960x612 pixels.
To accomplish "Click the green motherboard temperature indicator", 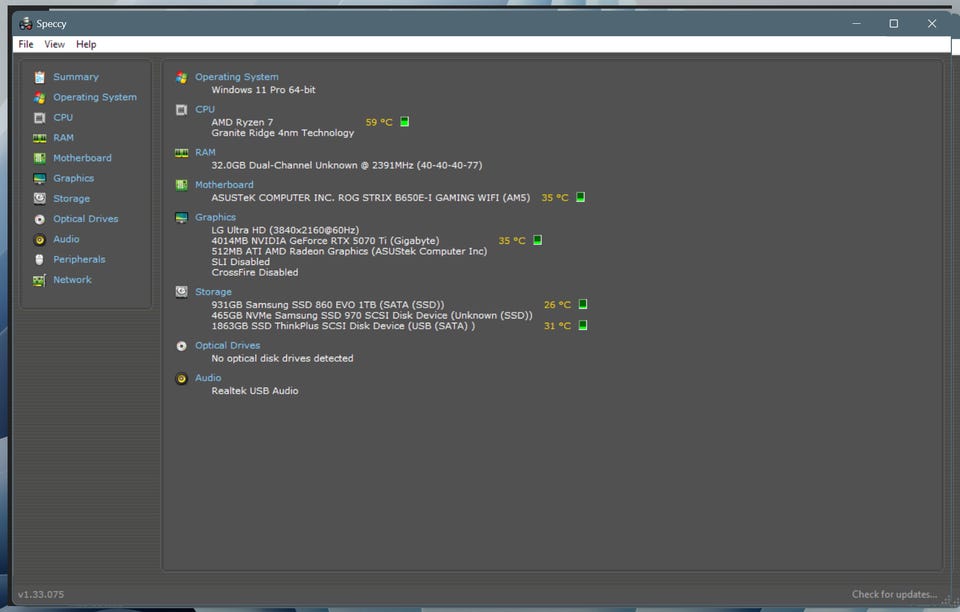I will tap(580, 196).
